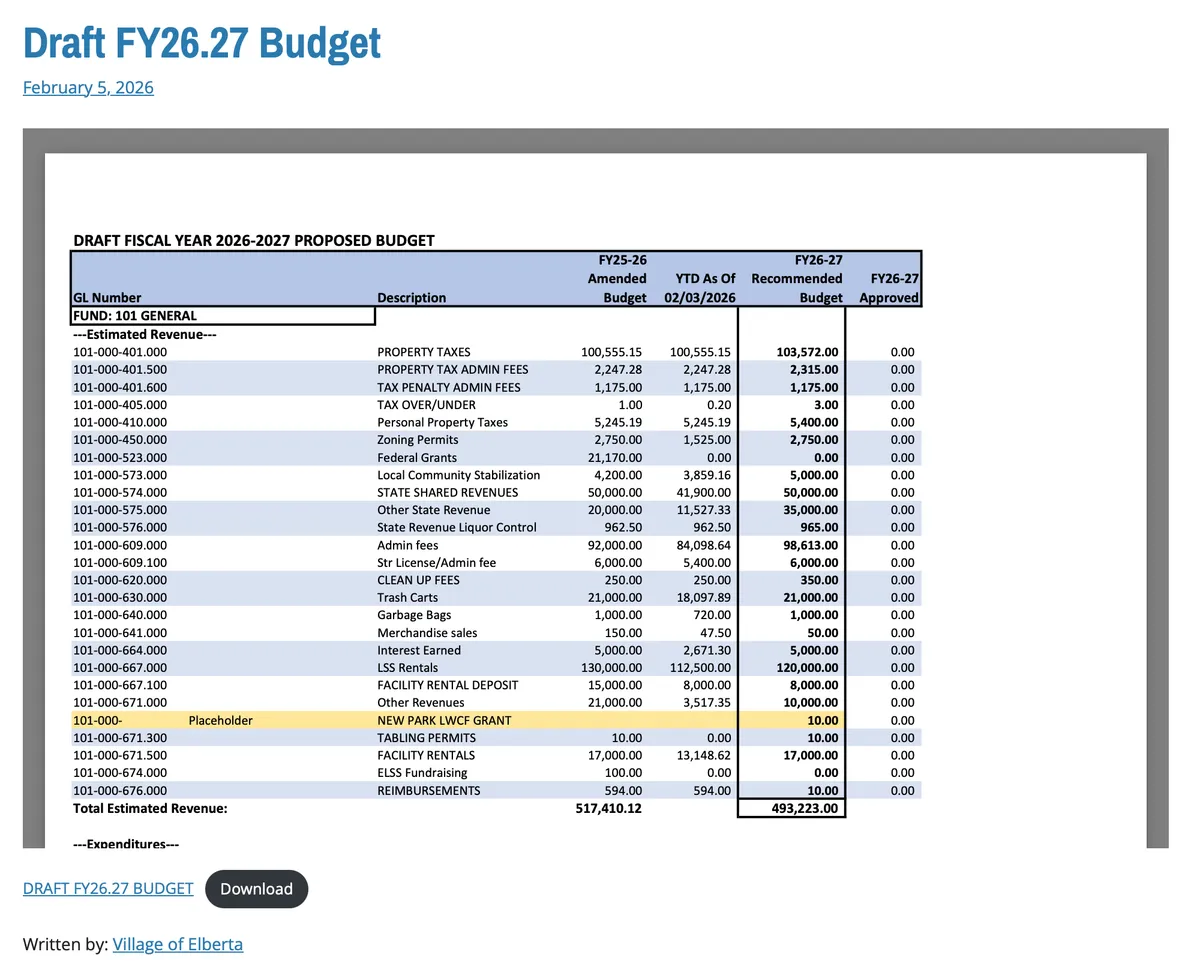Select the 517,410.12 amended budget total
Image resolution: width=1200 pixels, height=967 pixels.
coord(611,808)
